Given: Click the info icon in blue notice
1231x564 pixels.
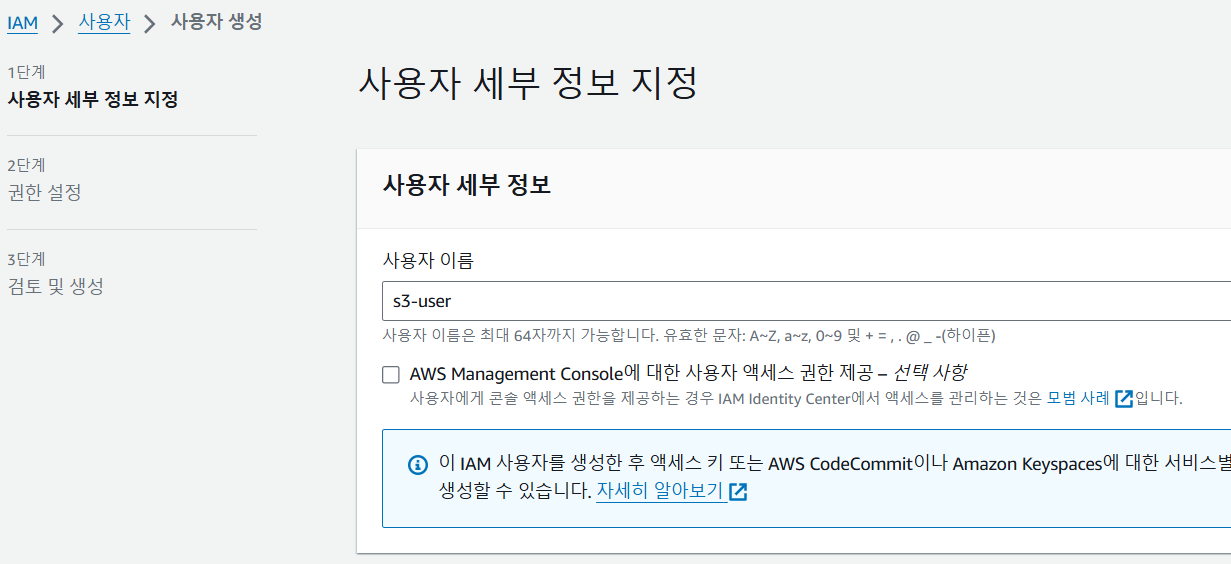Looking at the screenshot, I should (419, 465).
